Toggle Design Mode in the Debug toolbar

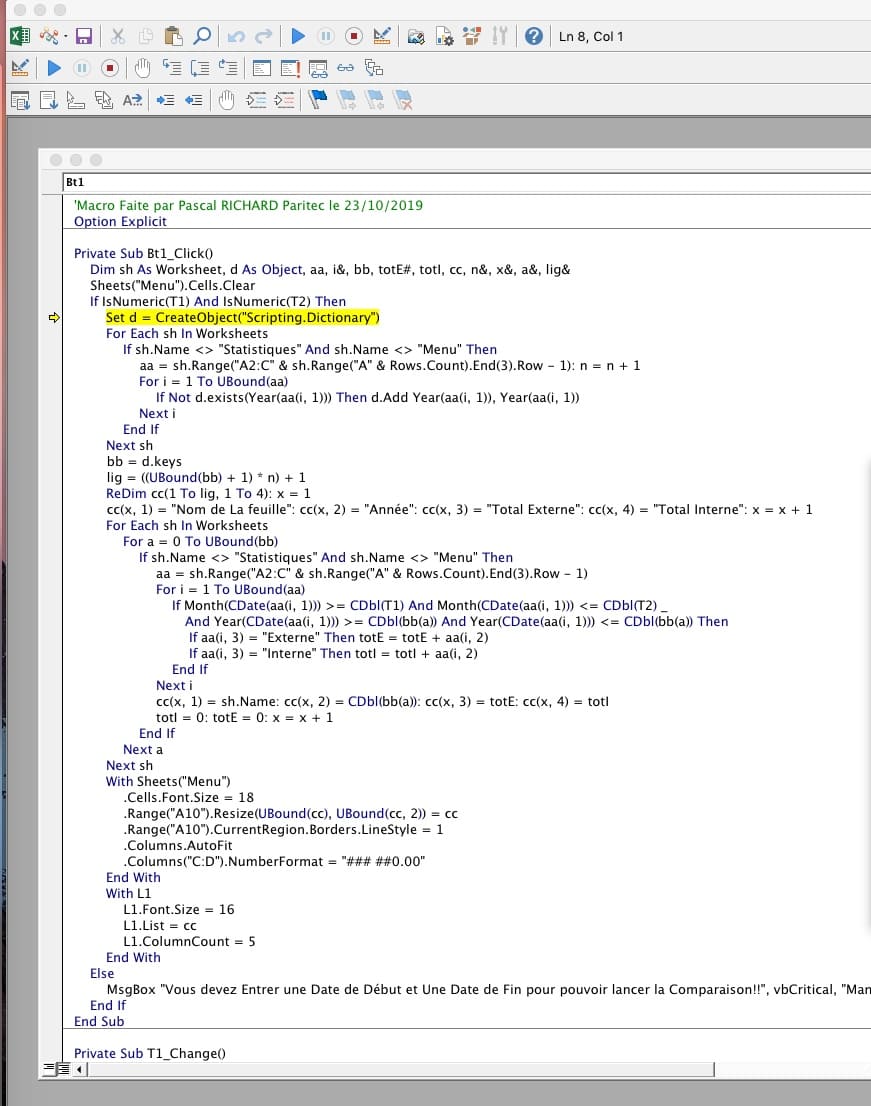click(x=19, y=68)
